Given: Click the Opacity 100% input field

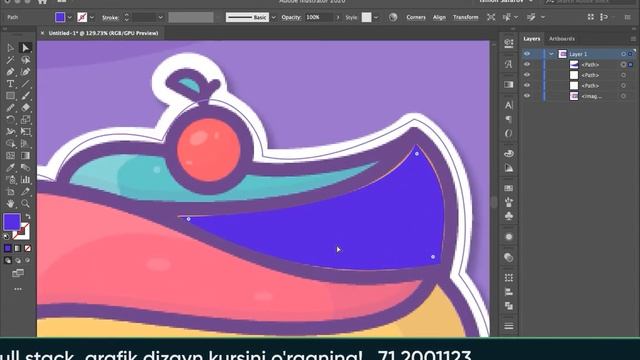Looking at the screenshot, I should (319, 17).
